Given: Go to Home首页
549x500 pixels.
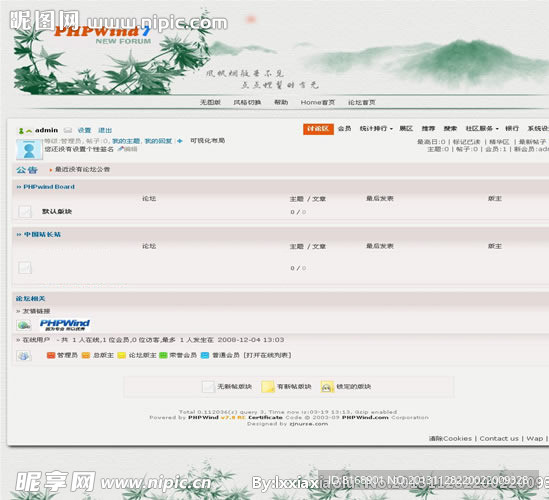Looking at the screenshot, I should (x=318, y=102).
